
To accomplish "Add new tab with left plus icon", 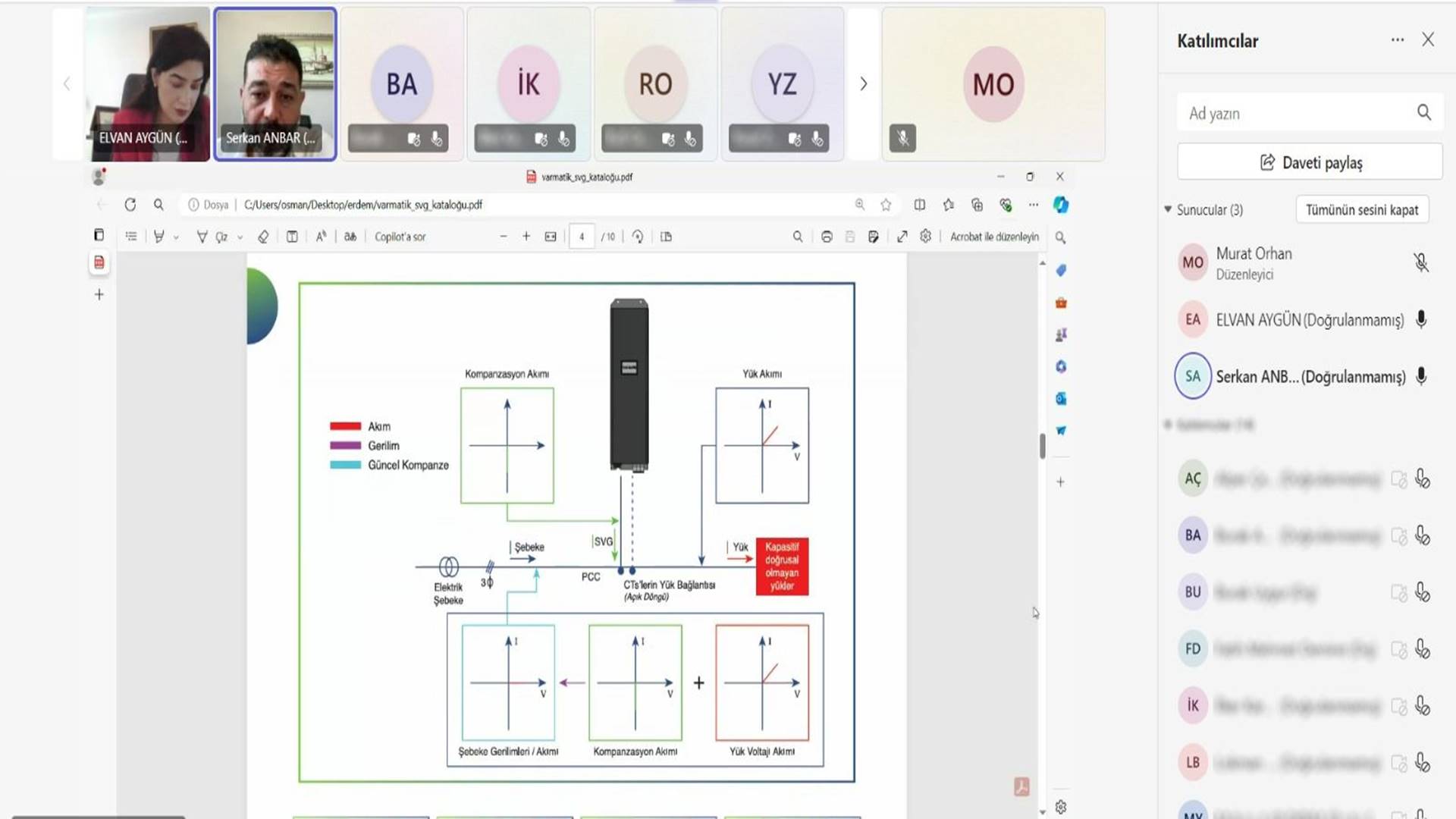I will point(99,294).
